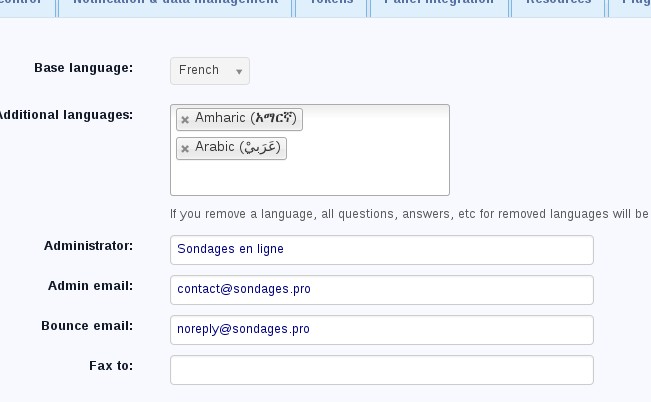Remove the Amharic language tag
The image size is (651, 402).
tap(185, 120)
